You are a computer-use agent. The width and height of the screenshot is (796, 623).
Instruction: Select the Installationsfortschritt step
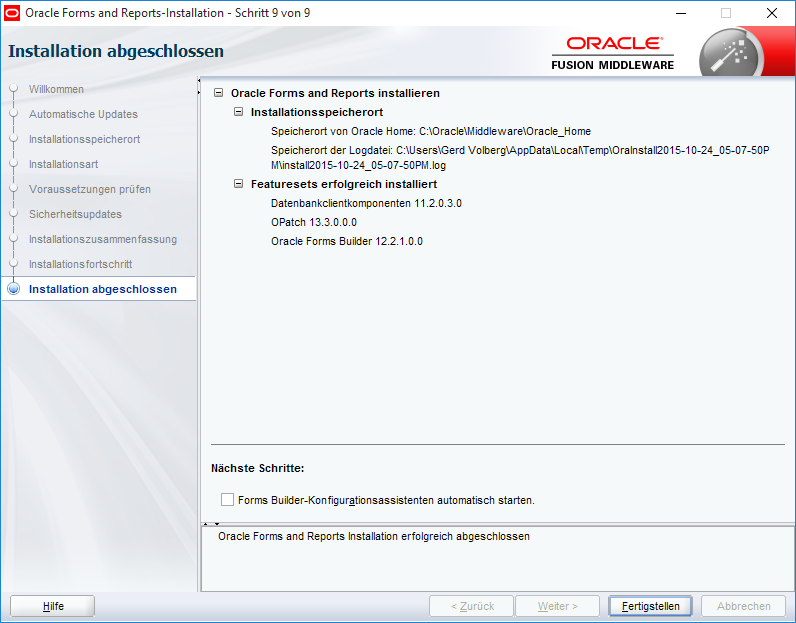click(80, 264)
